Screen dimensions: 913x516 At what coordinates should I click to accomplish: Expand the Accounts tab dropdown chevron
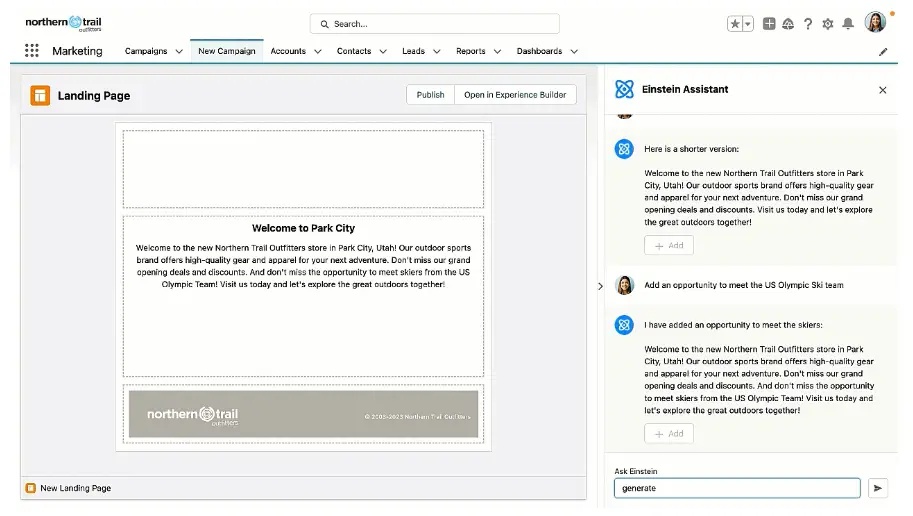coord(318,51)
